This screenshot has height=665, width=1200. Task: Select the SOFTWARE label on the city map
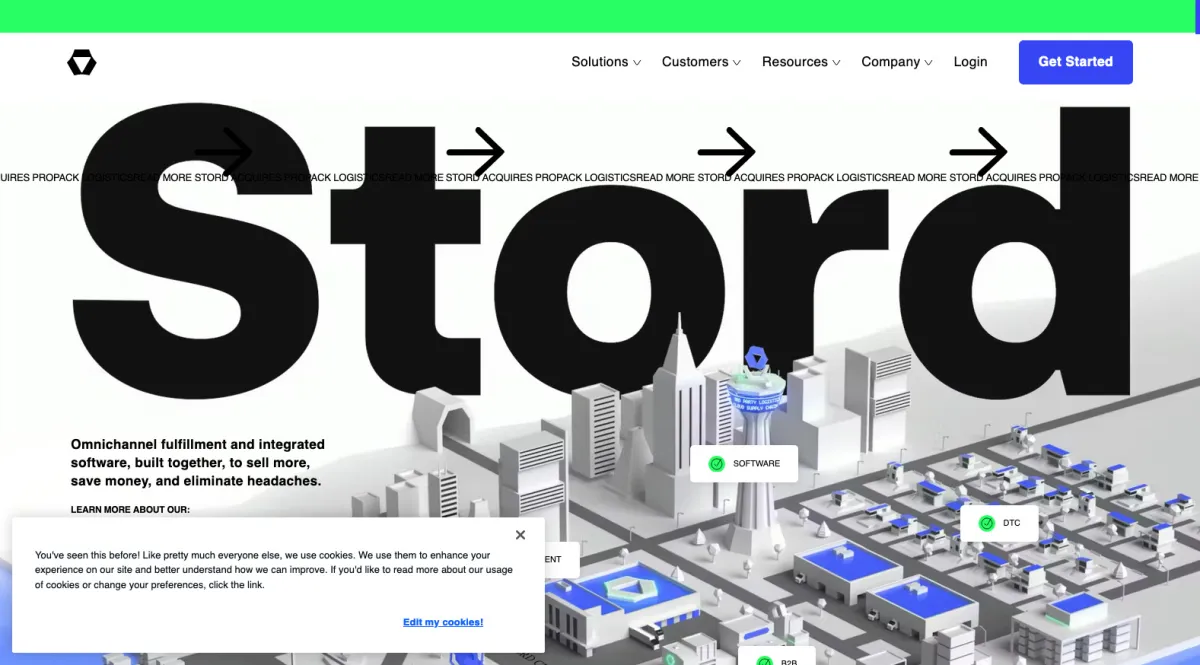click(x=744, y=464)
